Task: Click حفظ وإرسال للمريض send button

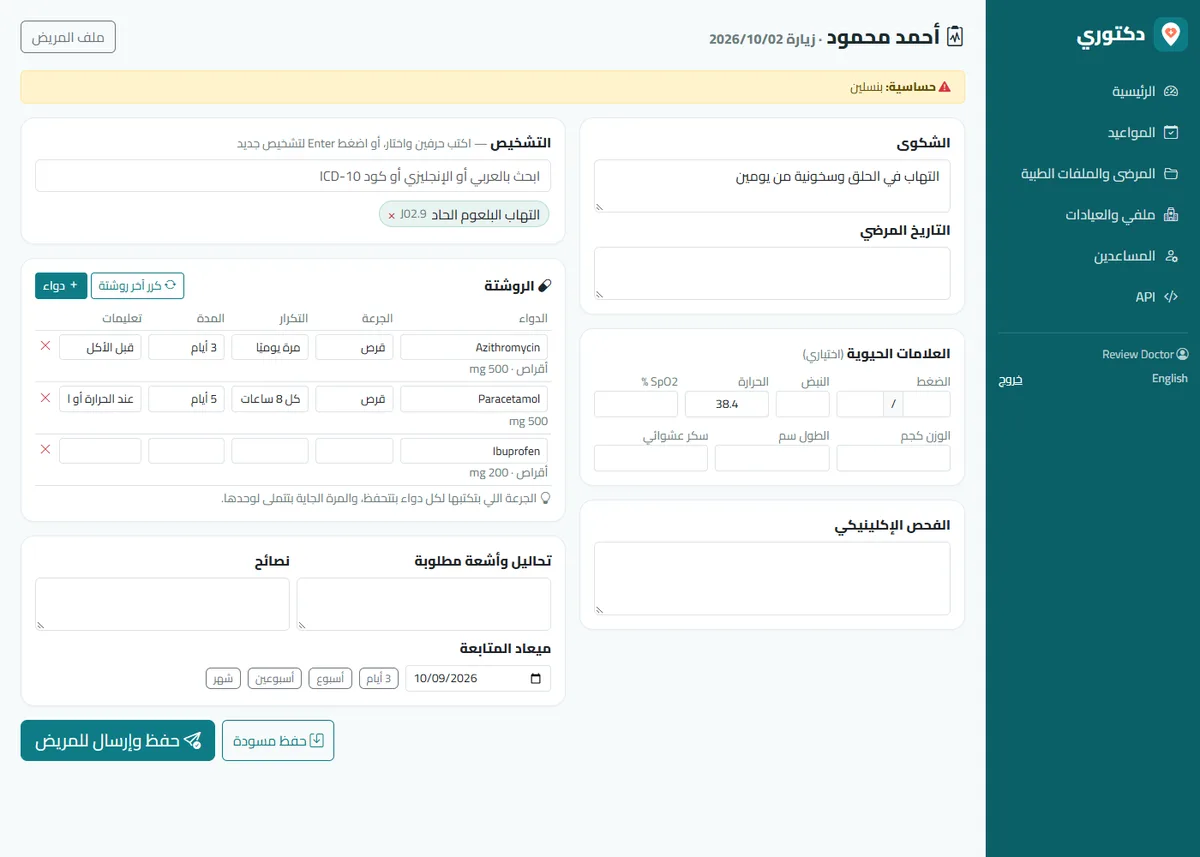Action: (x=118, y=741)
